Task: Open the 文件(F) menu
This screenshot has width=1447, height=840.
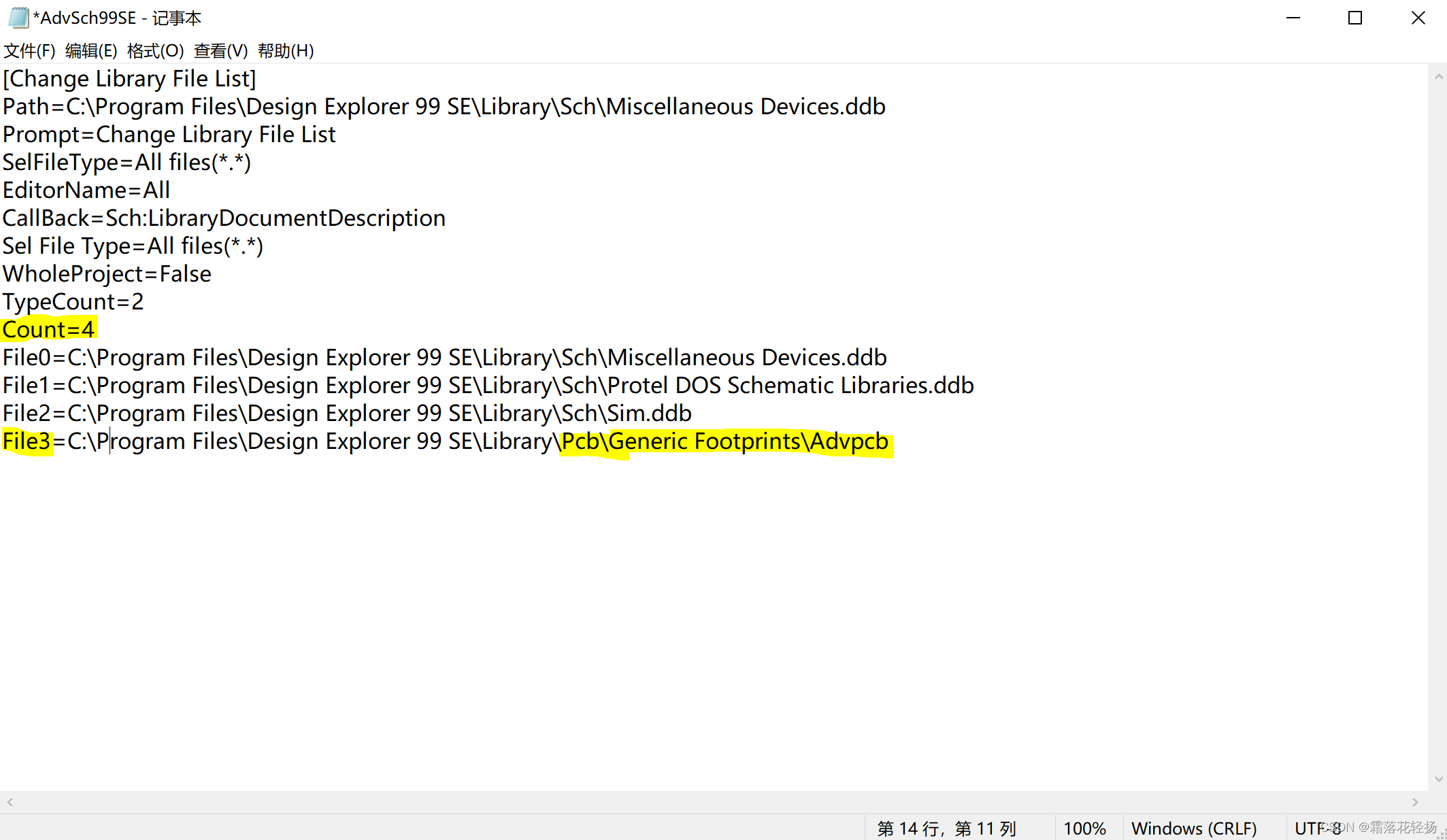Action: [29, 50]
